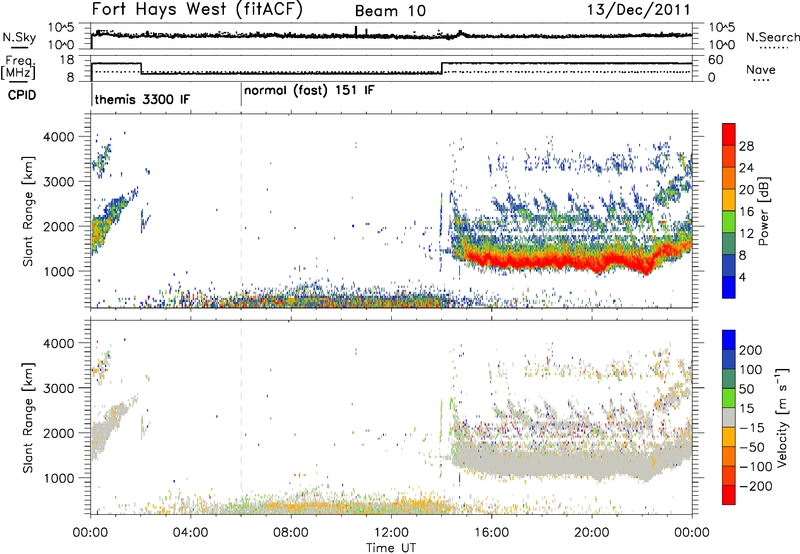Viewport: 800px width, 554px height.
Task: Click the 'CPID' label
Action: click(x=22, y=95)
